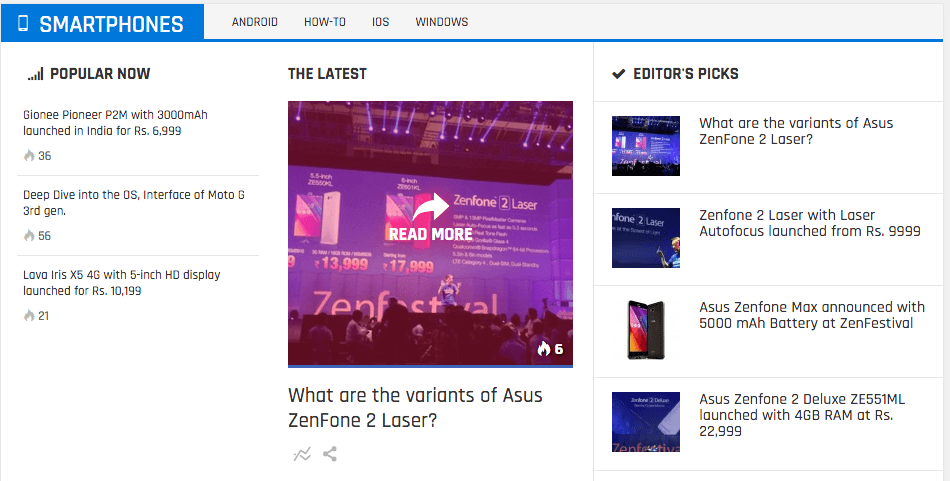950x481 pixels.
Task: Switch to the iOS tab
Action: [x=380, y=22]
